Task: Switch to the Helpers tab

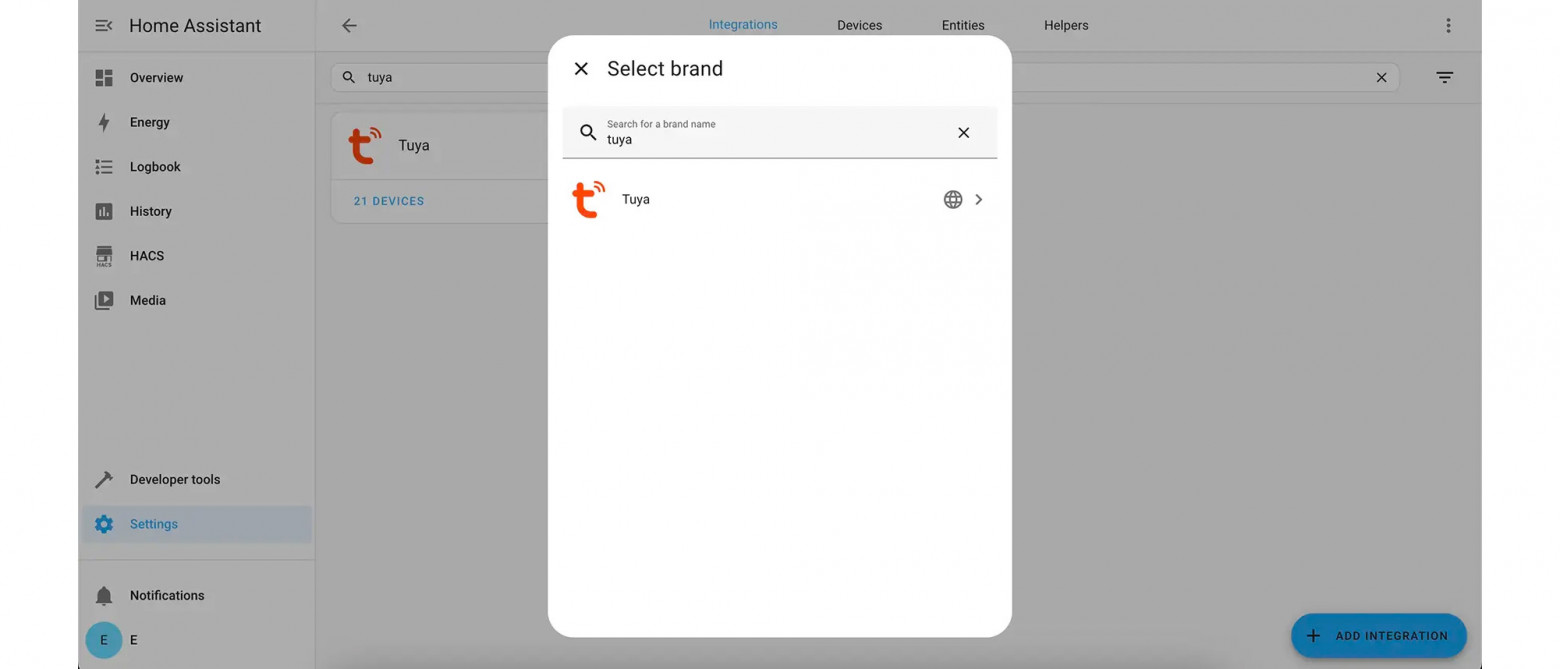Action: [1065, 25]
